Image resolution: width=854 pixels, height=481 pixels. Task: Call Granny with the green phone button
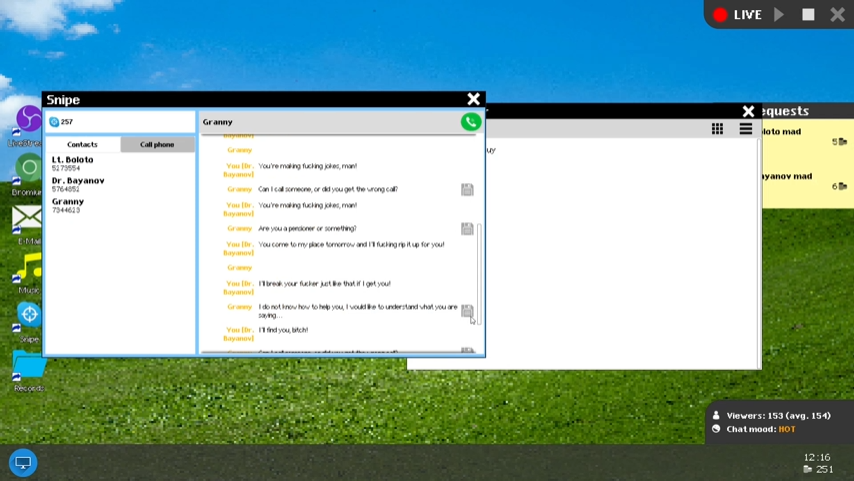tap(470, 122)
